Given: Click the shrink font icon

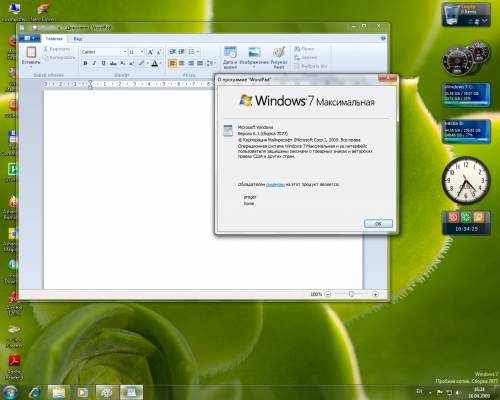Looking at the screenshot, I should pos(159,52).
